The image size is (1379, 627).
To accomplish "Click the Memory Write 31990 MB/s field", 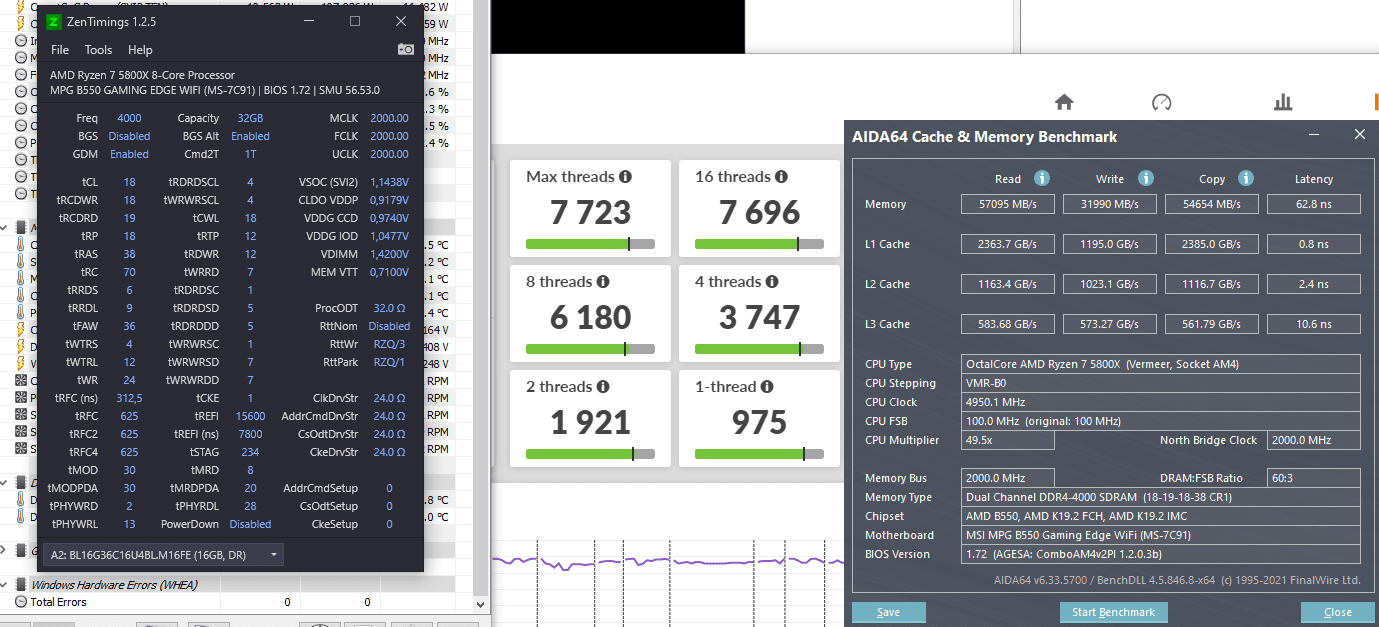I will (1111, 204).
